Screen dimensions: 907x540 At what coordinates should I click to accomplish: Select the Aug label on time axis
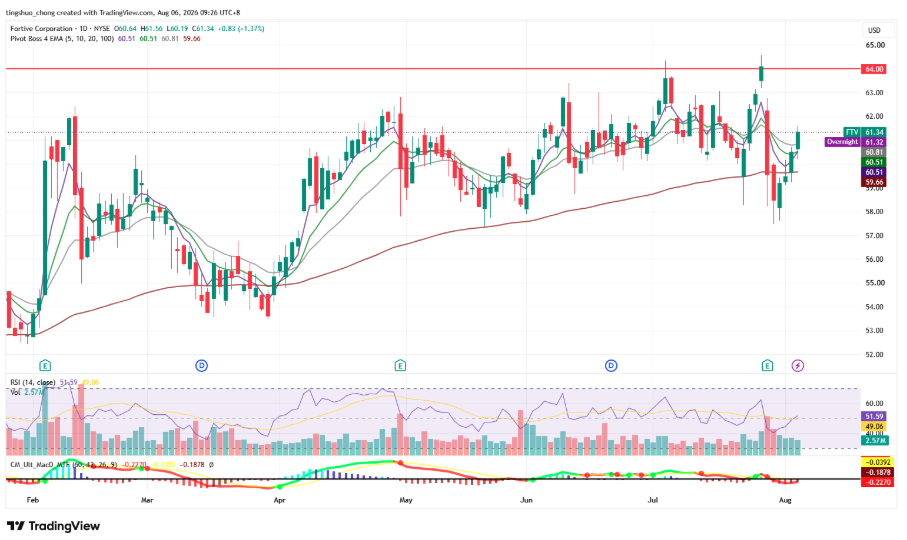click(x=785, y=500)
